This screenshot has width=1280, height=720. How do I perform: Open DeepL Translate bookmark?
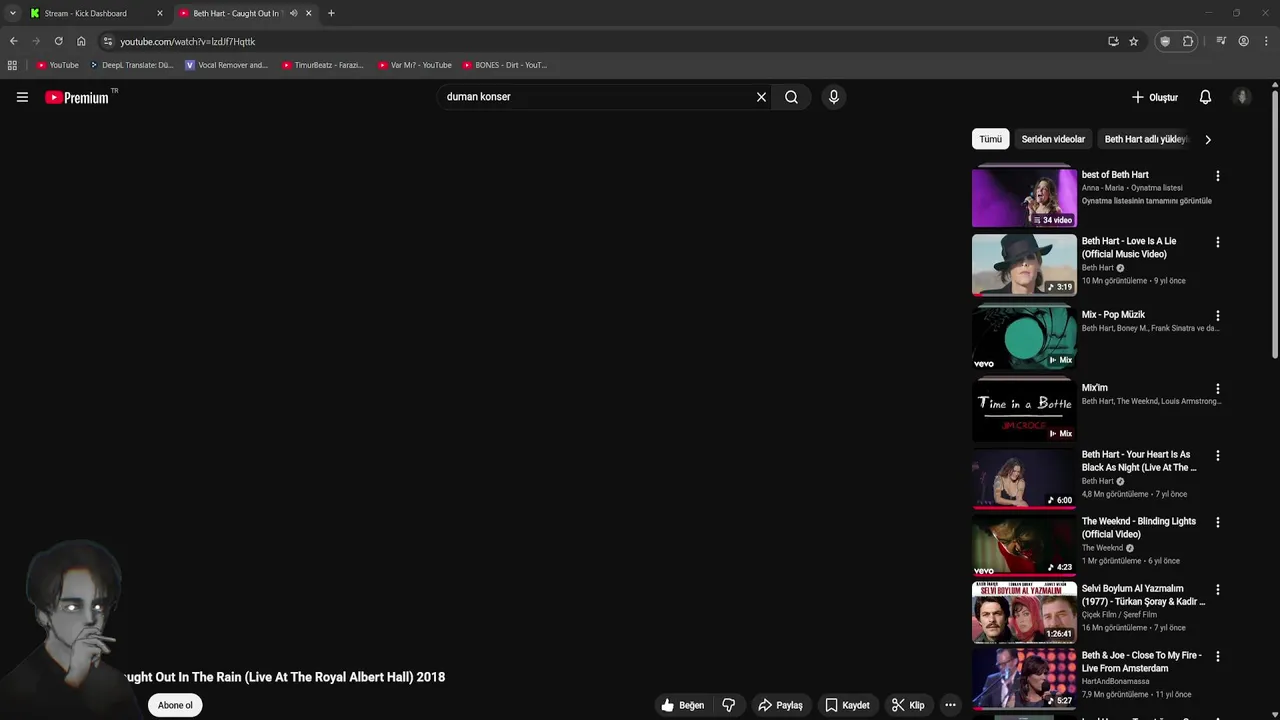coord(131,65)
